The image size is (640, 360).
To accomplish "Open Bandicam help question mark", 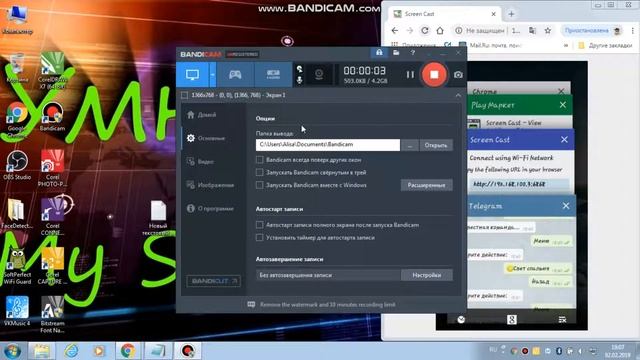I will [x=413, y=53].
